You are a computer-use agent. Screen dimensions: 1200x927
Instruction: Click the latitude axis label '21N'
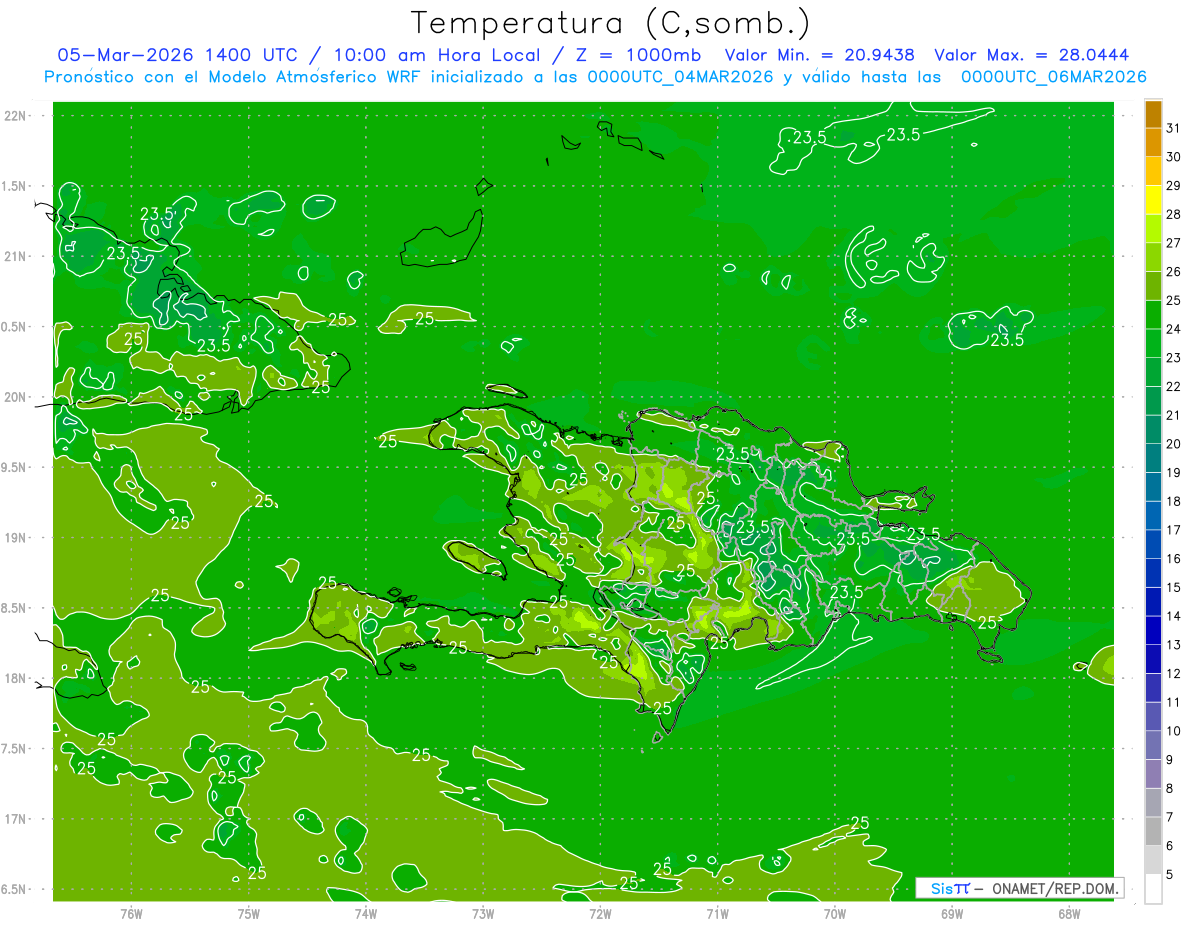click(17, 256)
